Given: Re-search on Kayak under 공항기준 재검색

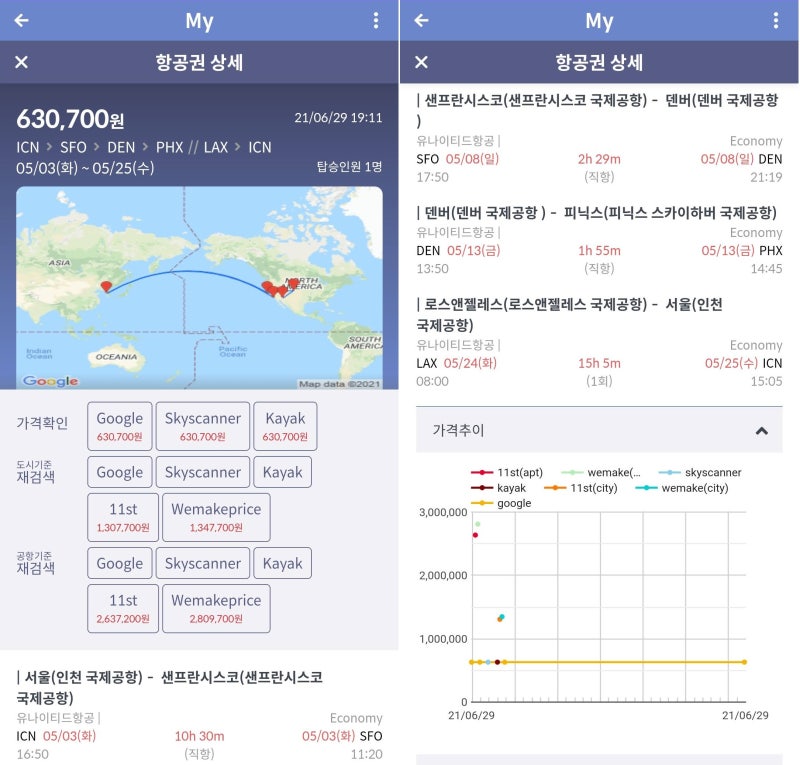Looking at the screenshot, I should (x=283, y=563).
